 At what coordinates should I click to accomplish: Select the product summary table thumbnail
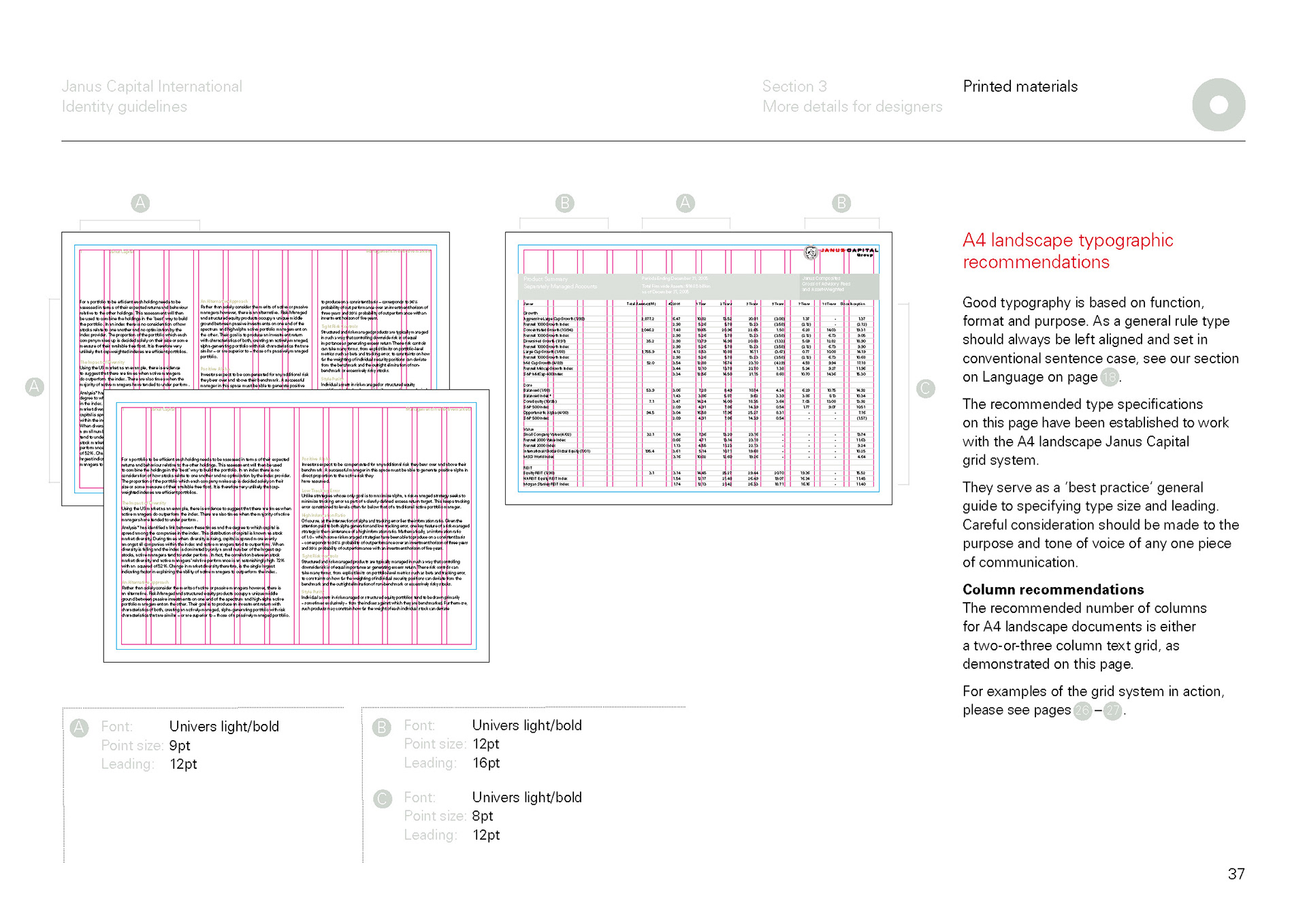coord(698,368)
